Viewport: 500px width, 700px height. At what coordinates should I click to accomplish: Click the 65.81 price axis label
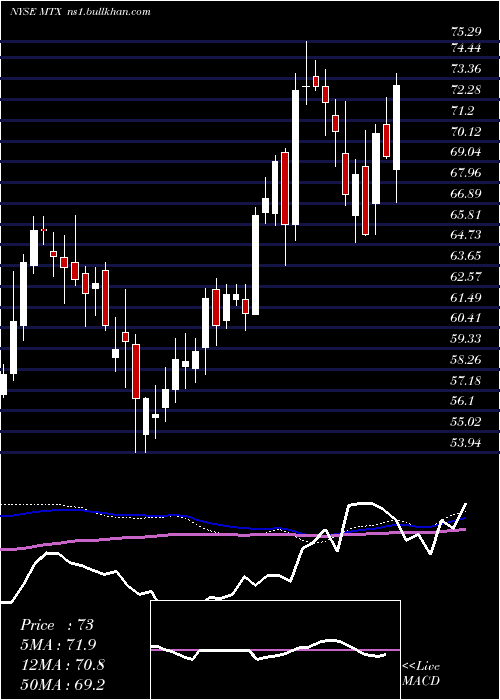[x=466, y=215]
